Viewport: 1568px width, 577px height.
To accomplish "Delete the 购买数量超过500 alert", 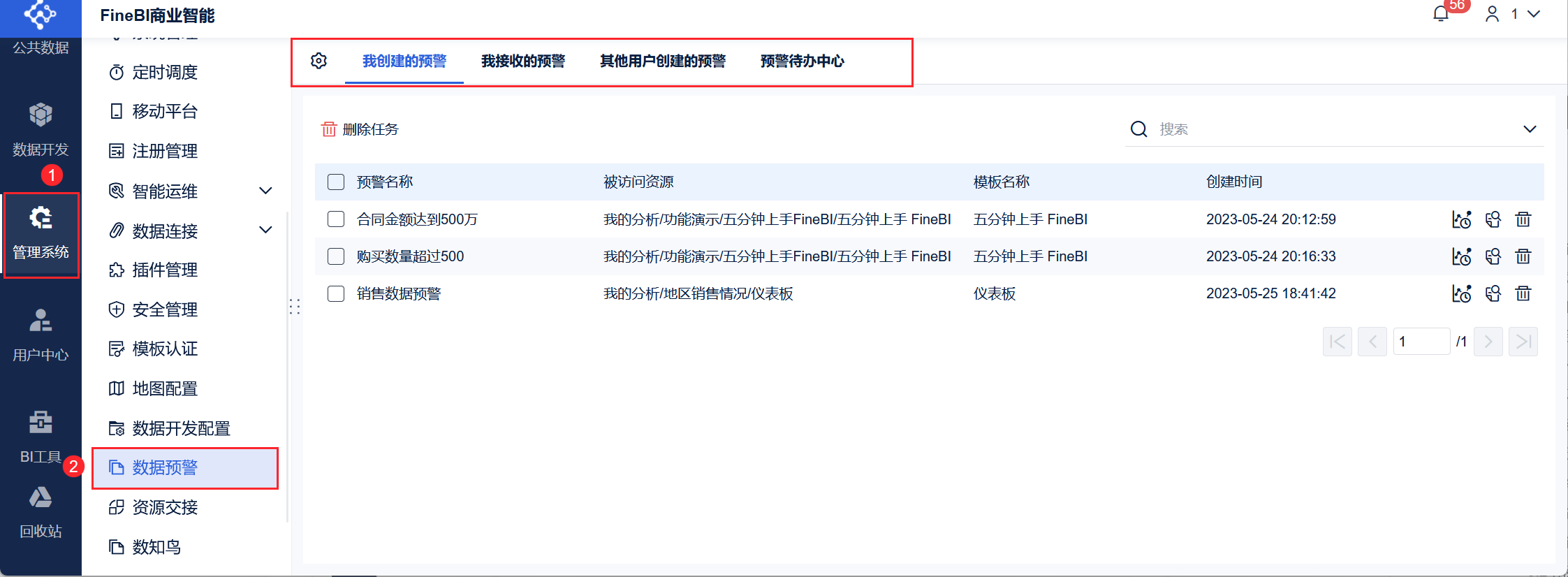I will (x=1523, y=256).
